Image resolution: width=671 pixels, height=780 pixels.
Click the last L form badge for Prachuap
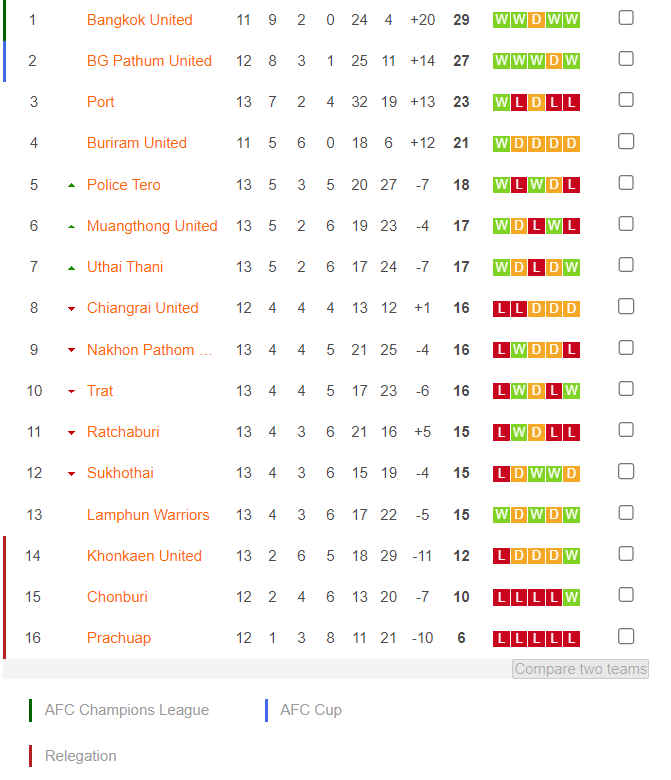click(x=572, y=638)
